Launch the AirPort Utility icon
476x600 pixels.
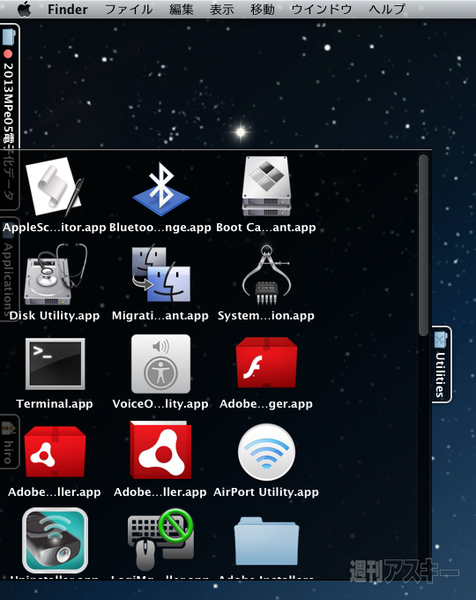pos(267,452)
